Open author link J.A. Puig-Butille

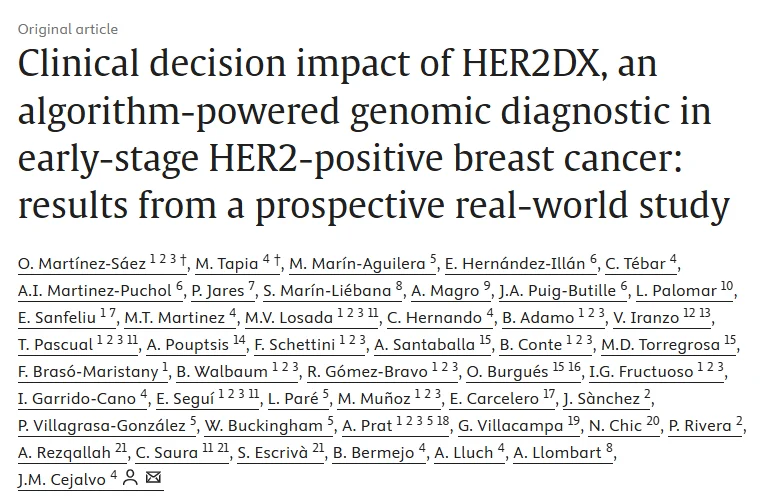click(552, 291)
